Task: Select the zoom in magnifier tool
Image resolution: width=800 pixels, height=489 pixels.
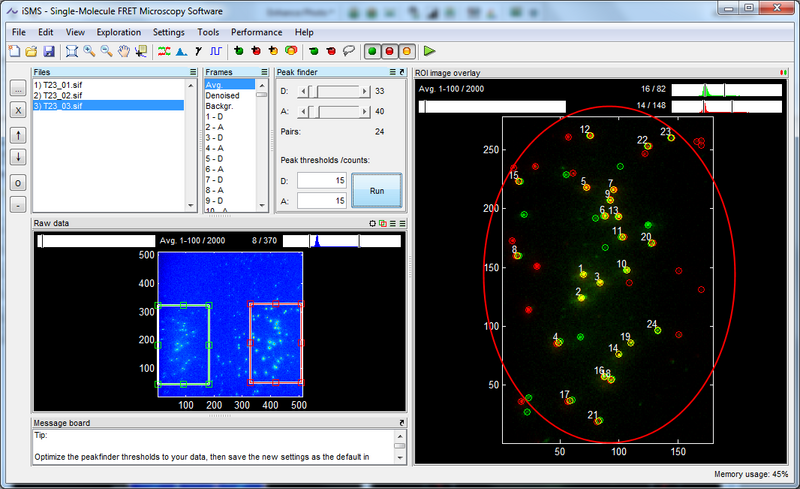Action: (x=89, y=50)
